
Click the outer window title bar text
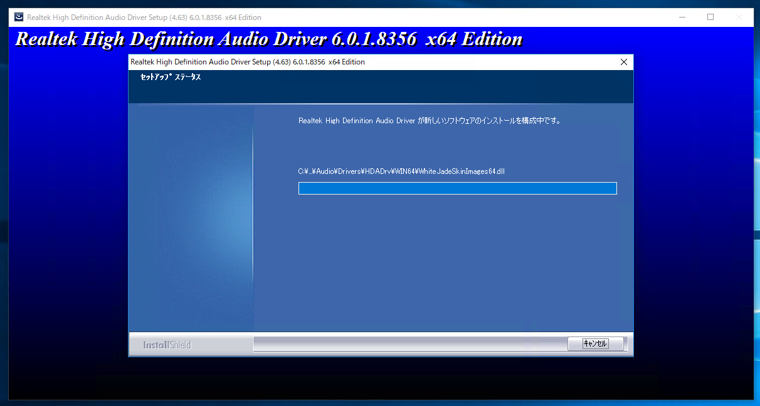[144, 17]
